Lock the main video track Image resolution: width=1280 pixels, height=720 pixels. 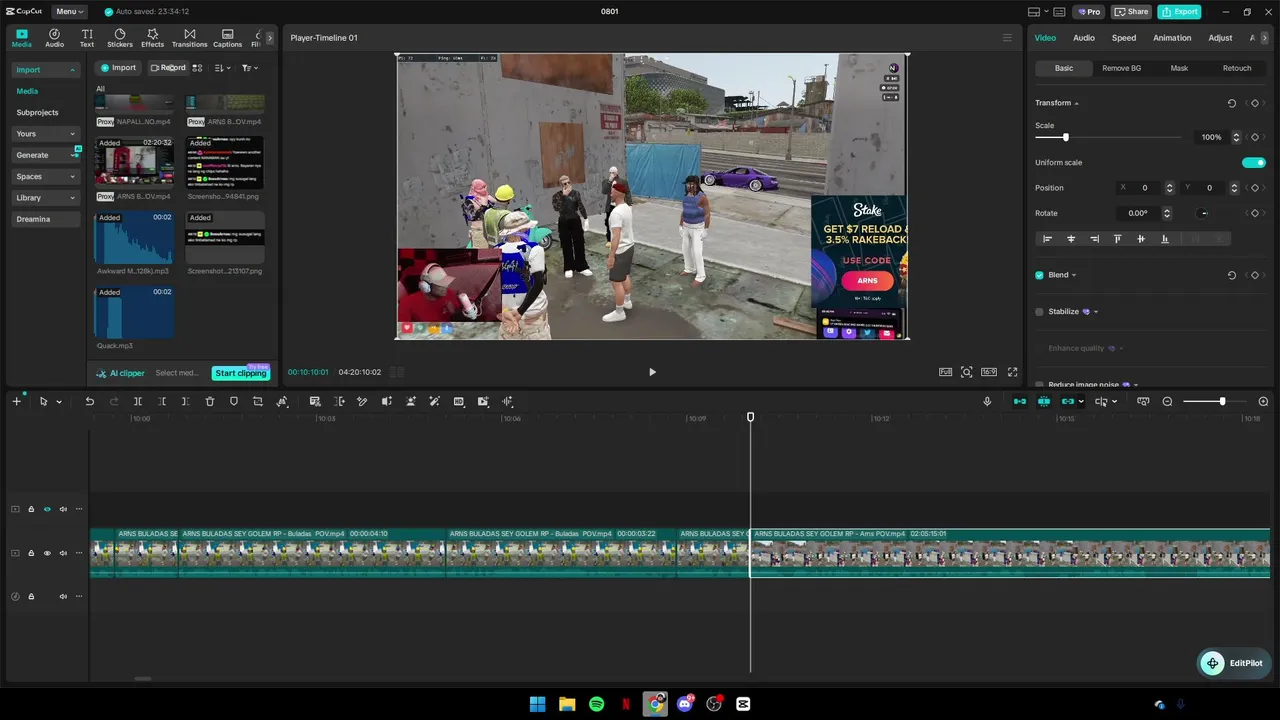pos(31,553)
